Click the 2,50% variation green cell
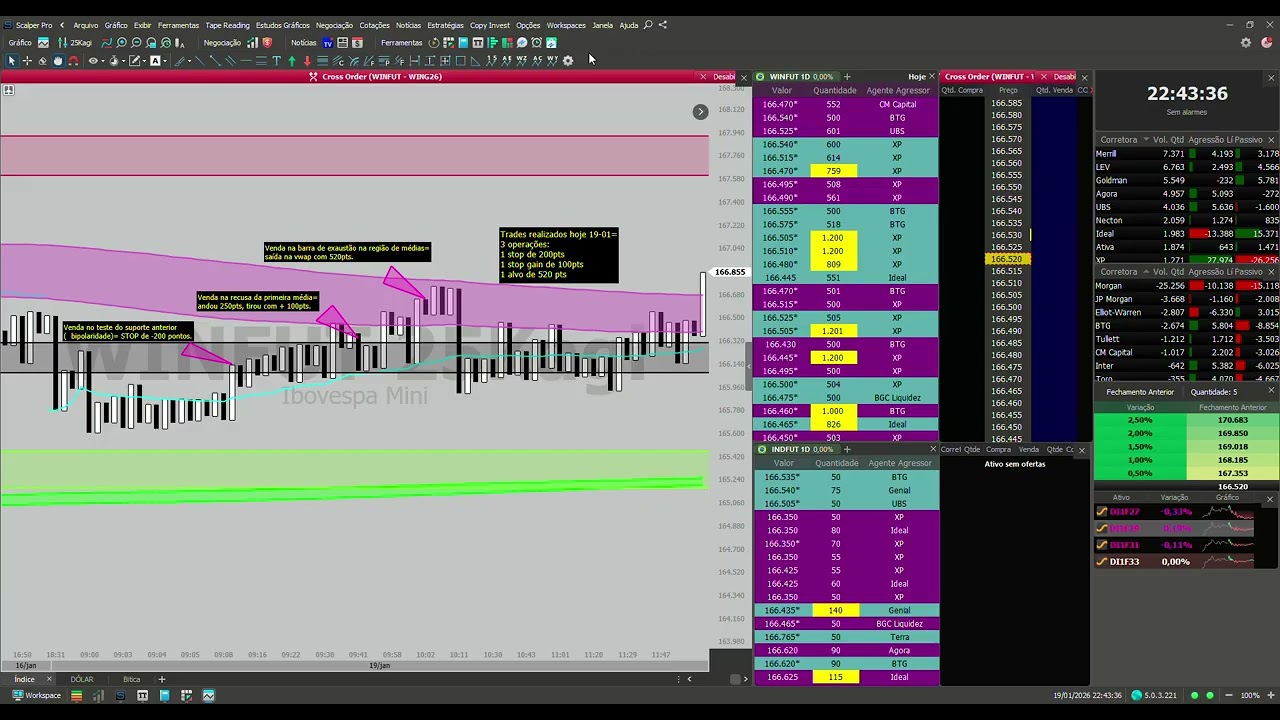This screenshot has width=1280, height=720. 1140,420
